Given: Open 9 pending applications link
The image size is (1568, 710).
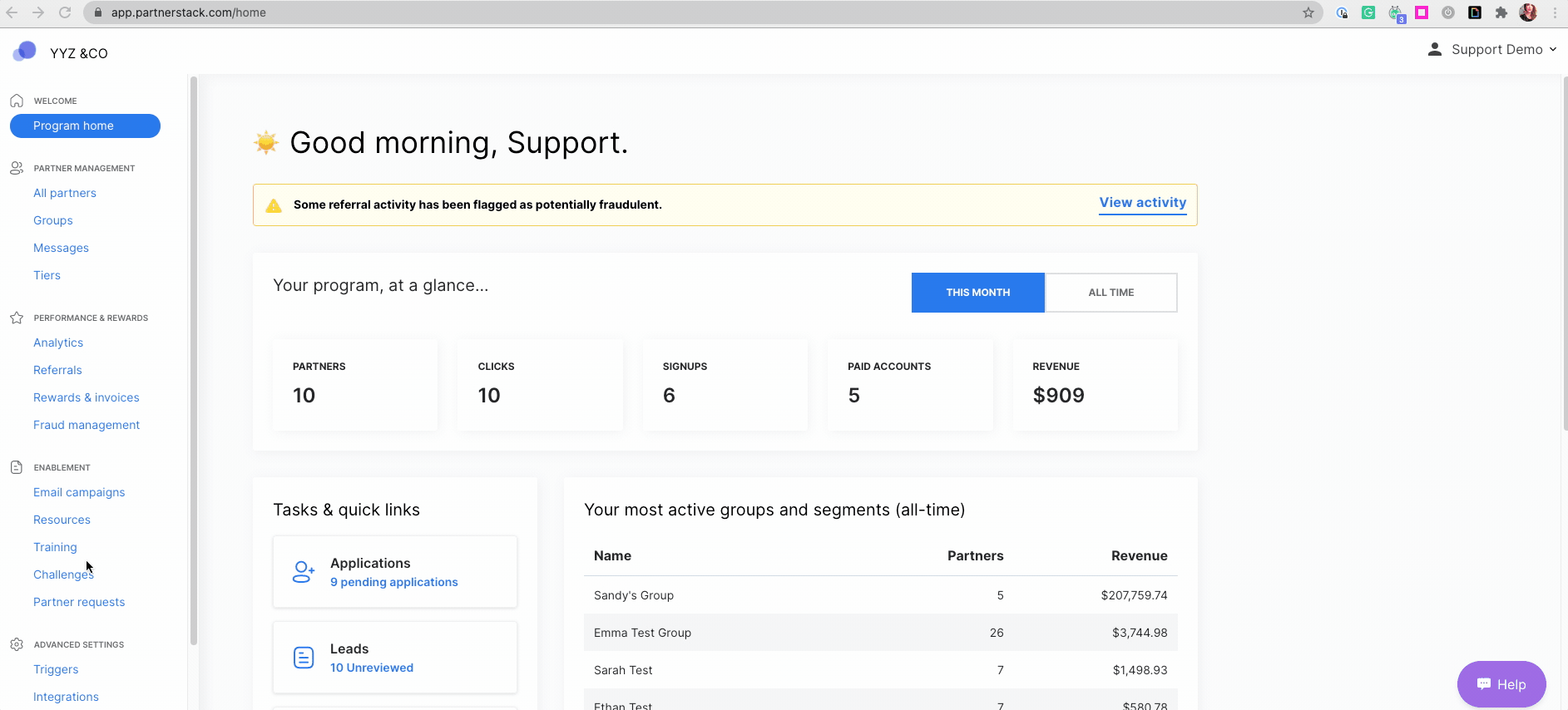Looking at the screenshot, I should coord(394,582).
